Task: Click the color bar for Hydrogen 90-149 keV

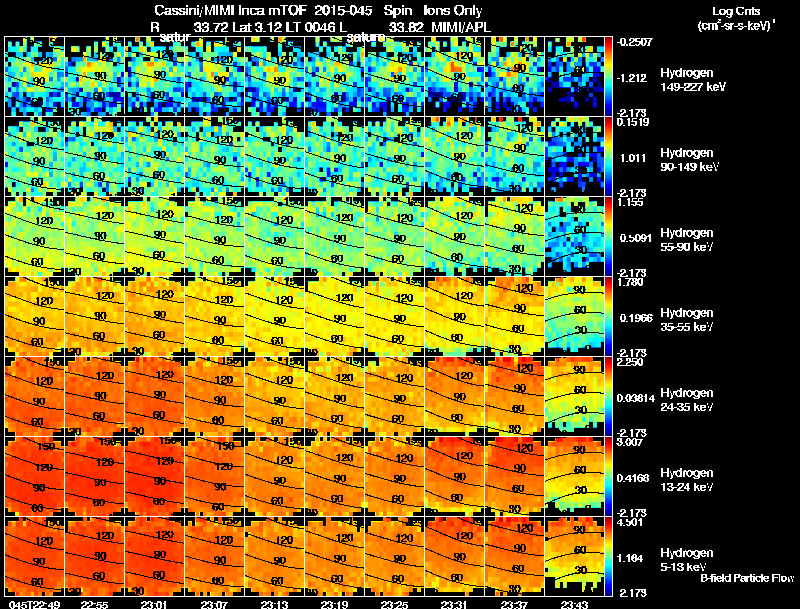Action: click(608, 157)
